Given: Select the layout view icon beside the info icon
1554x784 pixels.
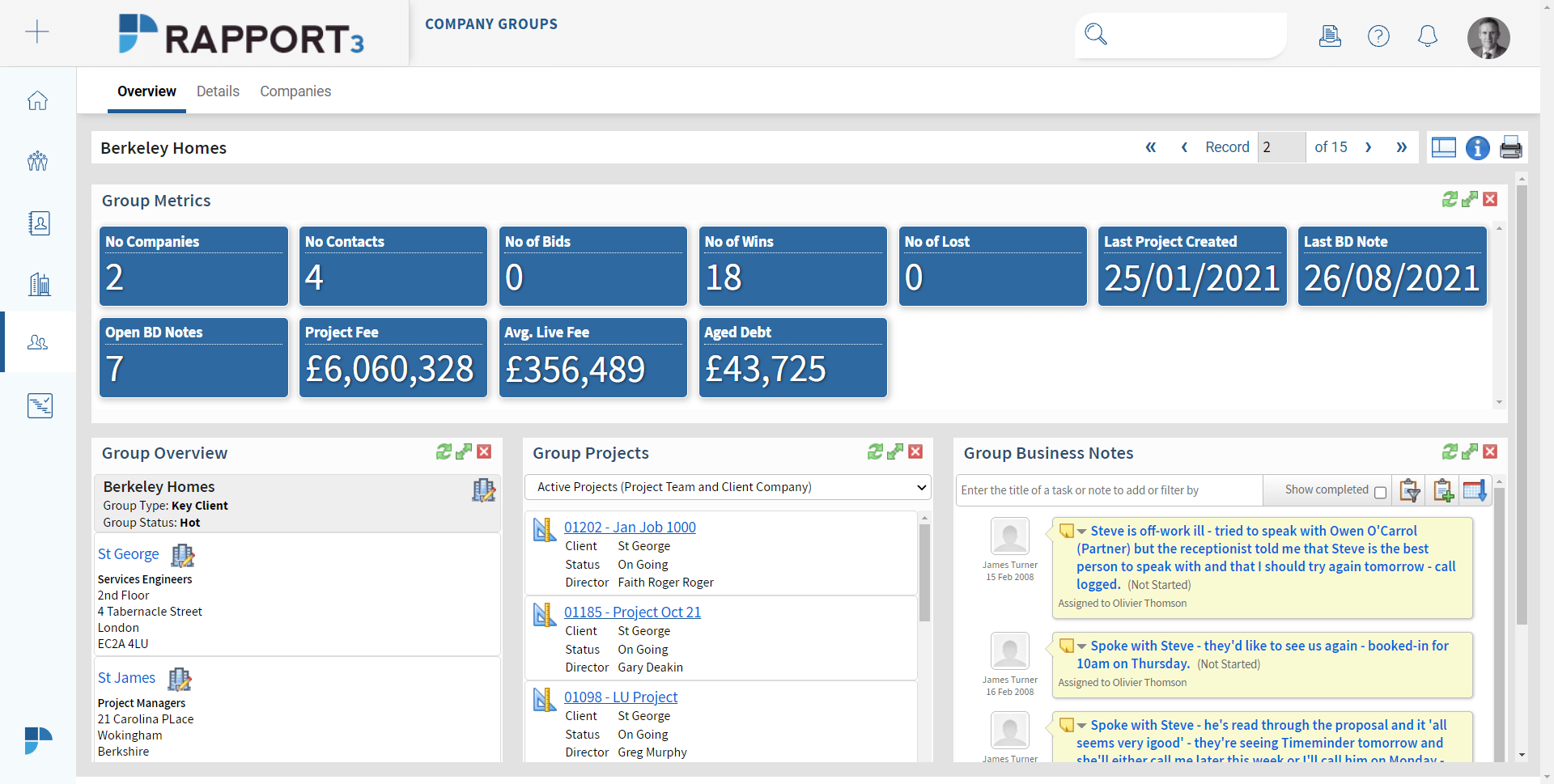Looking at the screenshot, I should point(1444,147).
